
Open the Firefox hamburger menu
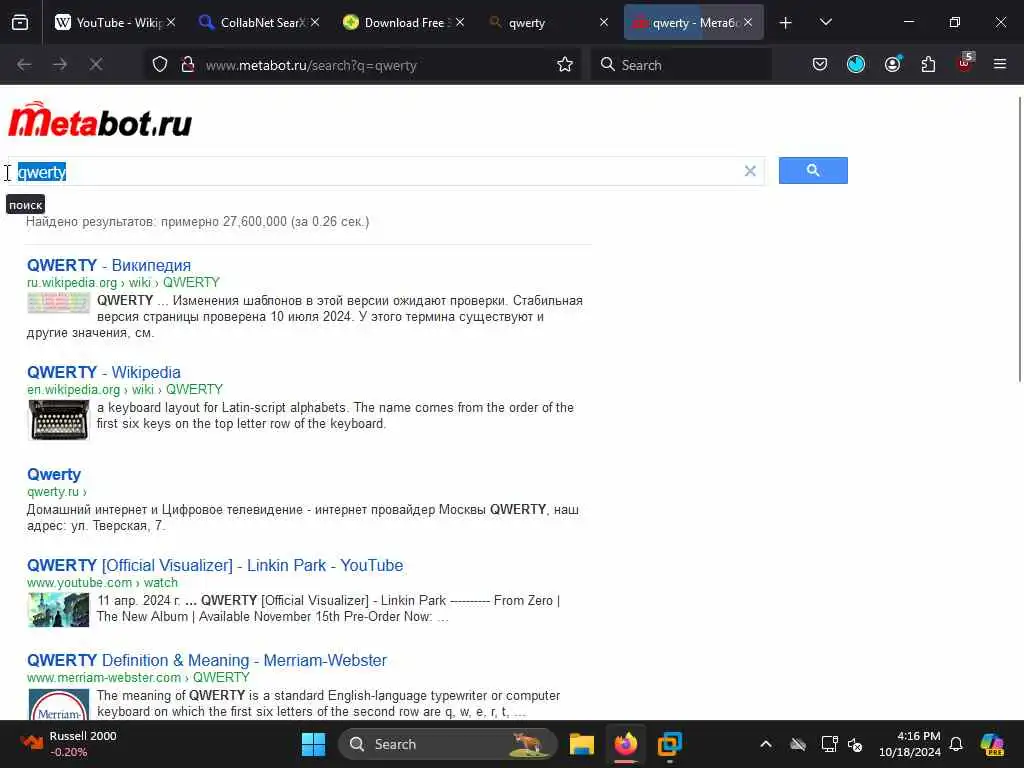tap(1000, 64)
